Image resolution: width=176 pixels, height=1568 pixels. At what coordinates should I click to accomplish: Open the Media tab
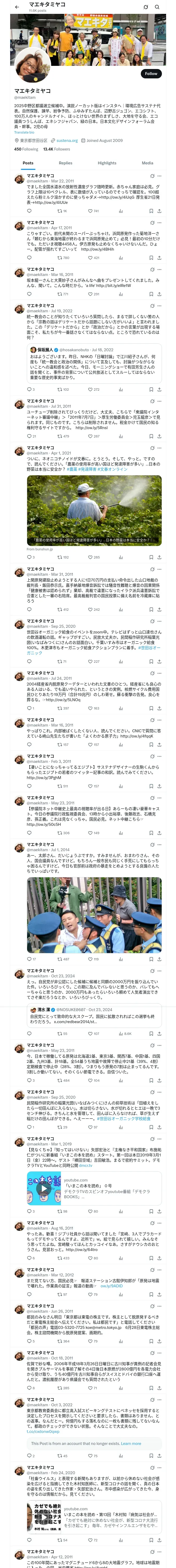[x=148, y=163]
